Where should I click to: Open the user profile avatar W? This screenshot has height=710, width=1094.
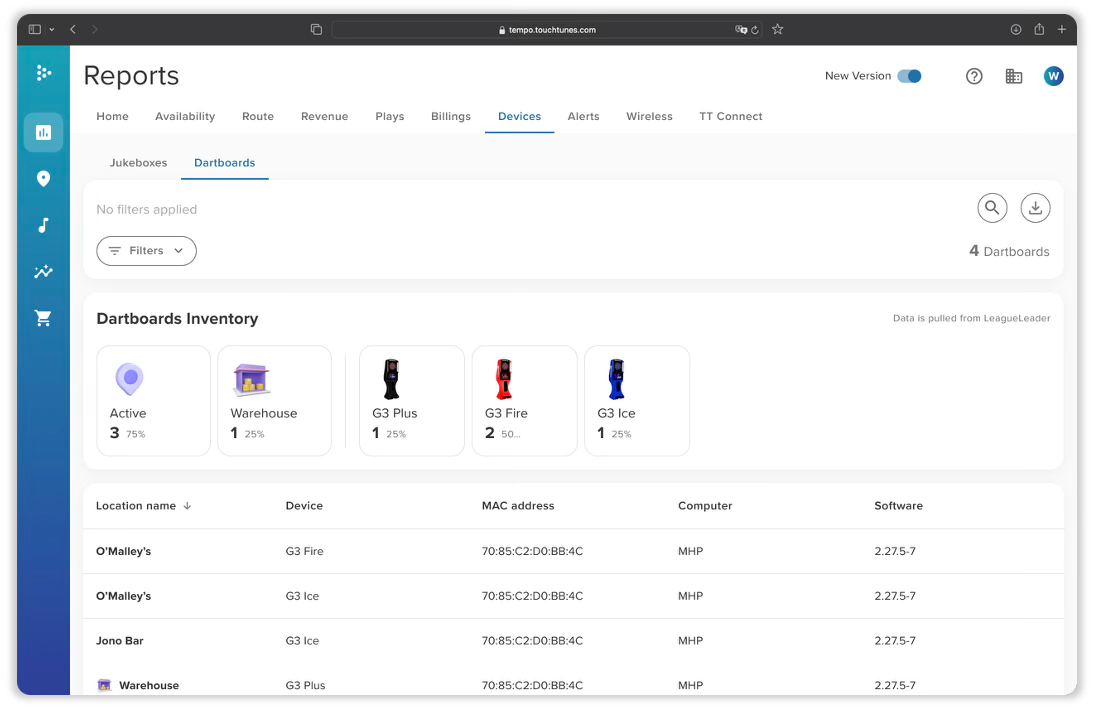coord(1053,76)
